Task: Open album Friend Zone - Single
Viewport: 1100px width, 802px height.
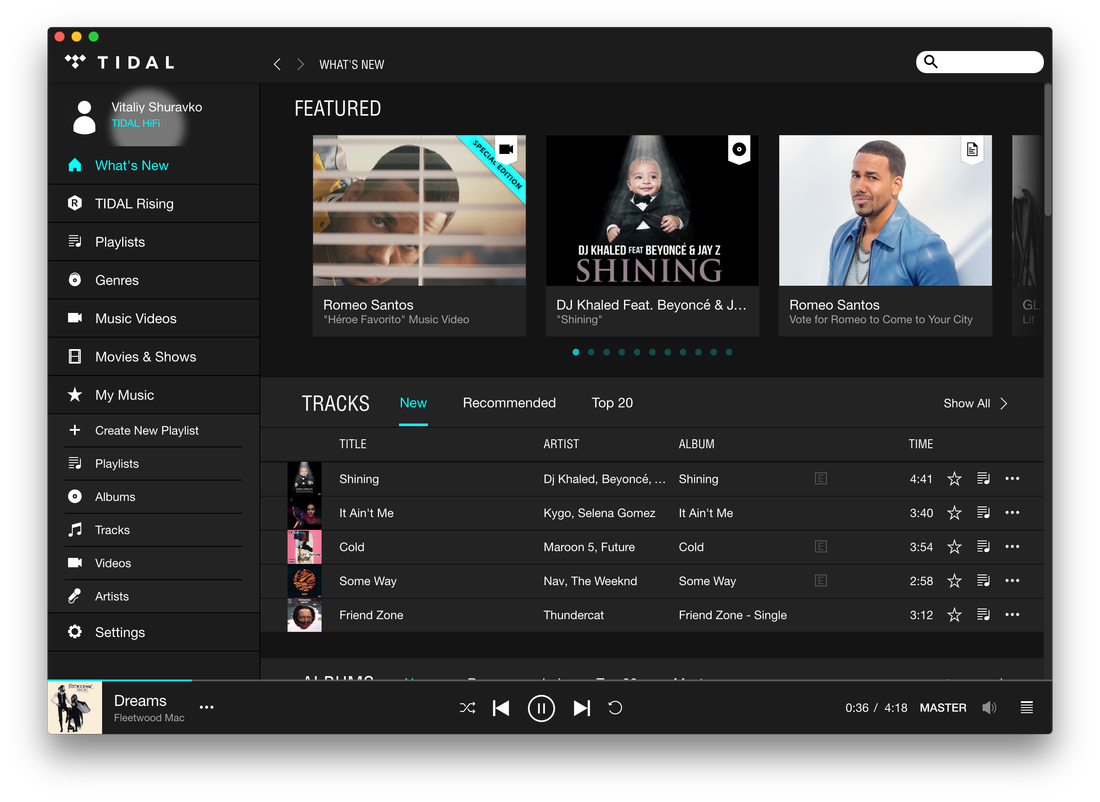Action: (732, 615)
